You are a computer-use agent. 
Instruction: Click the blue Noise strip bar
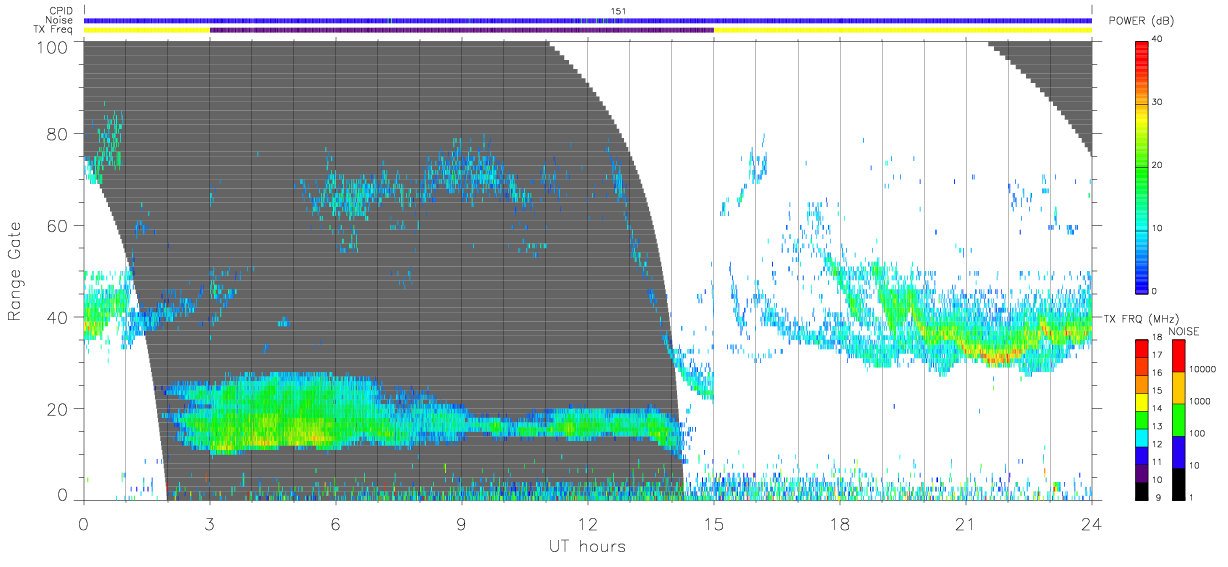click(588, 20)
